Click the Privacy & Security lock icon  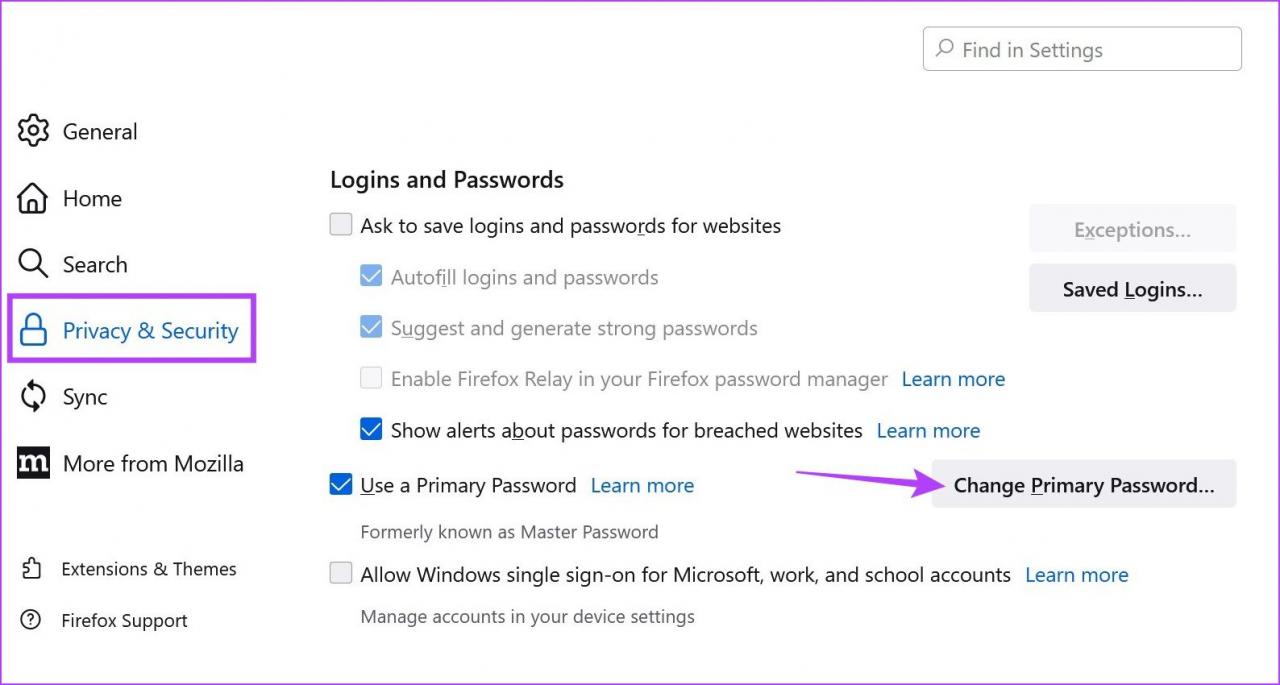(33, 331)
